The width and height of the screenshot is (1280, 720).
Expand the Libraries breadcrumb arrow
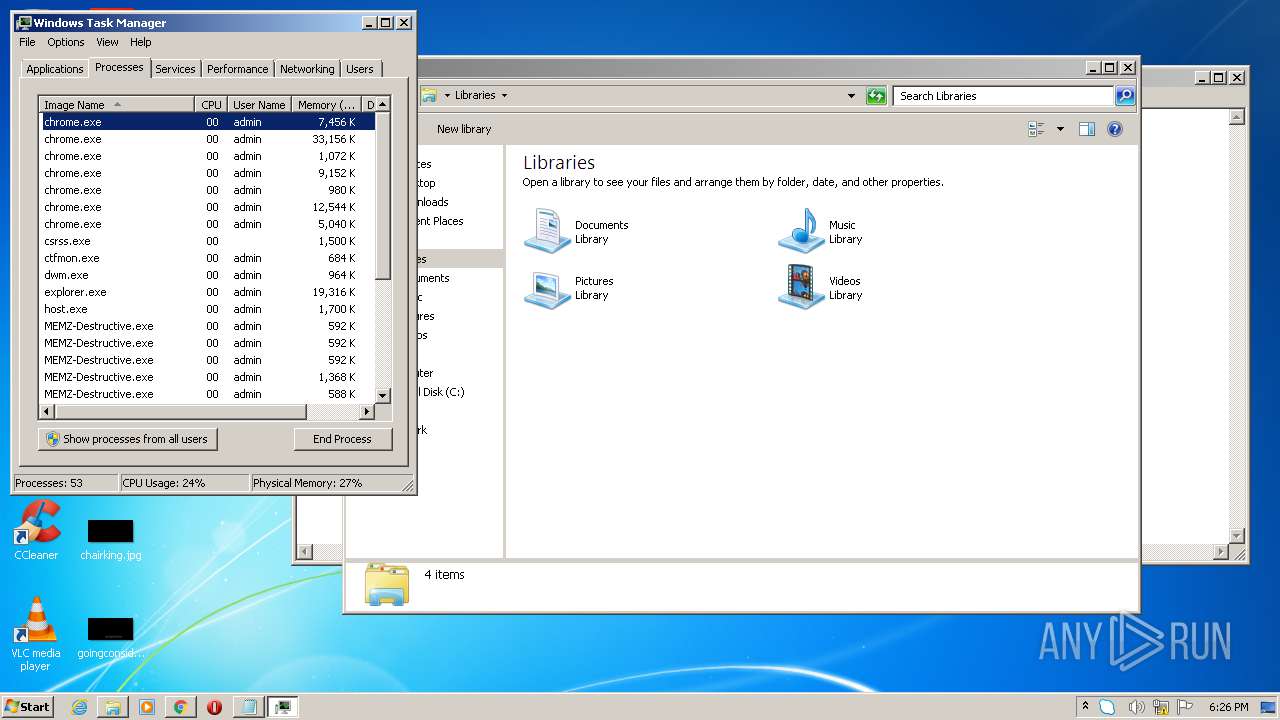[504, 96]
